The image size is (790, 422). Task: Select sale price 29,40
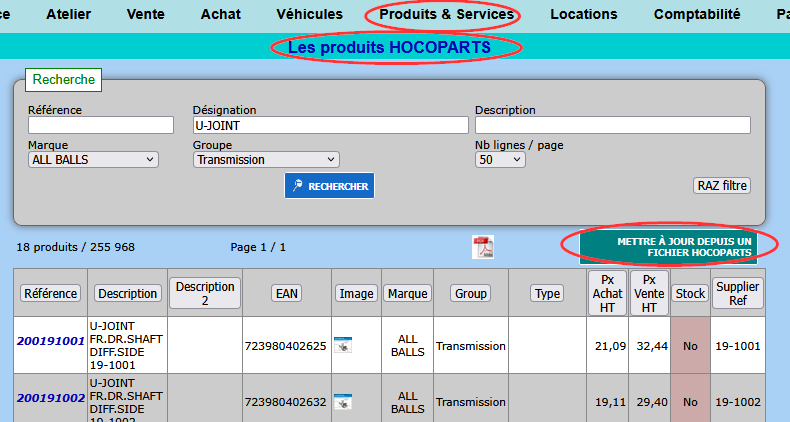(652, 402)
